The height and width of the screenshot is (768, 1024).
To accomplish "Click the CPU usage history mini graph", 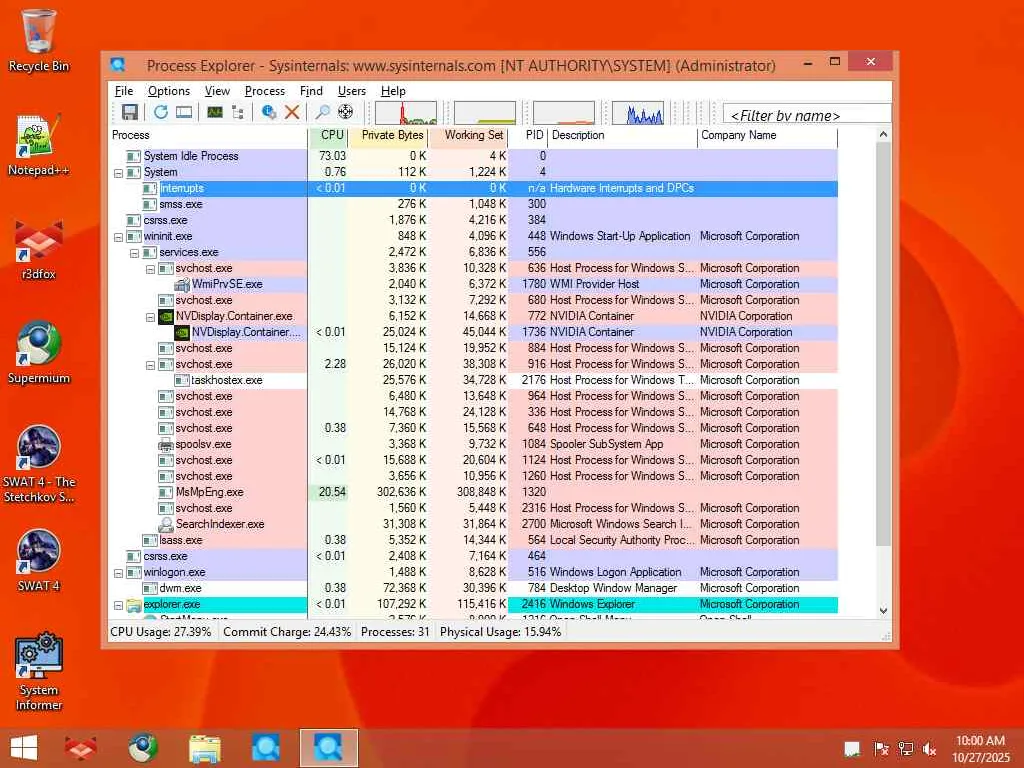I will pyautogui.click(x=406, y=112).
